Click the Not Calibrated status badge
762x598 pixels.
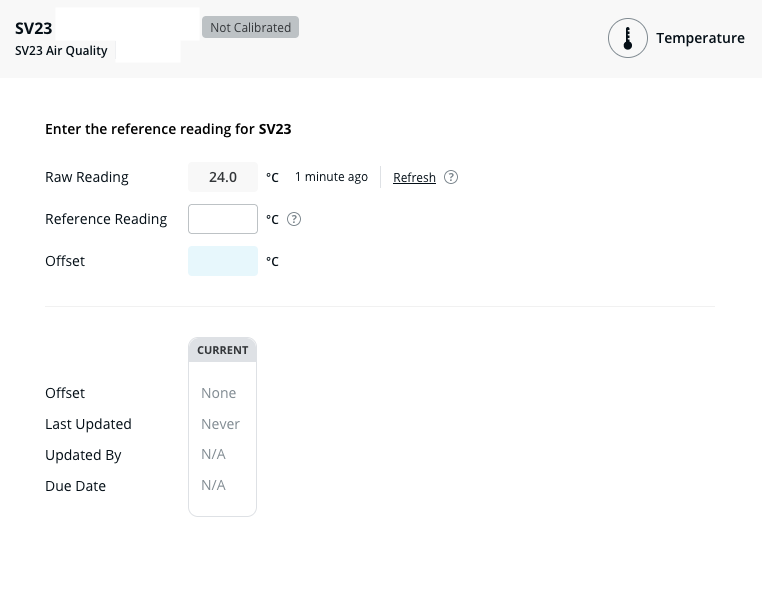250,27
